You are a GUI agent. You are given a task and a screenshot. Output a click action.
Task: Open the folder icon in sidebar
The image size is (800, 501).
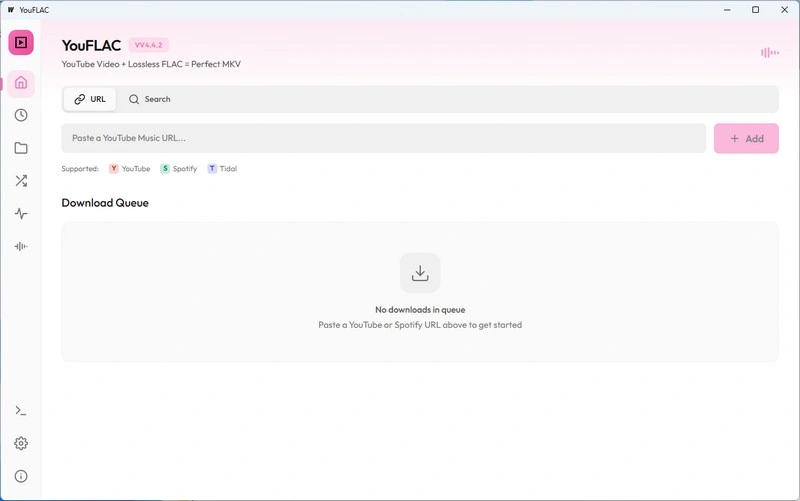coord(21,148)
